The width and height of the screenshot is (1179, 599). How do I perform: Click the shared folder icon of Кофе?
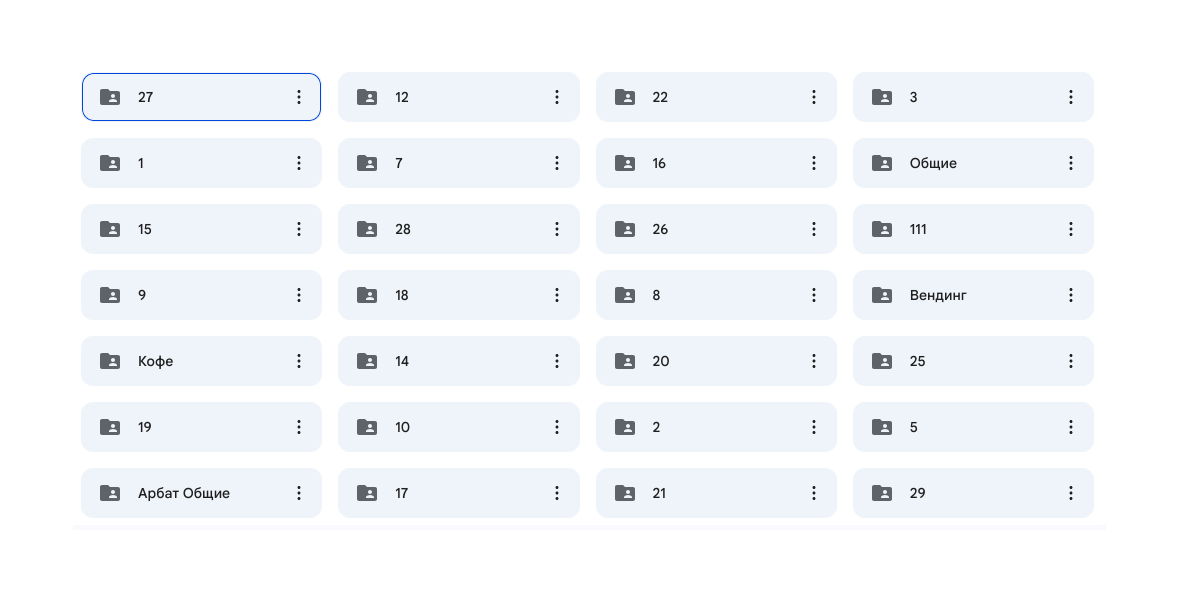[110, 362]
